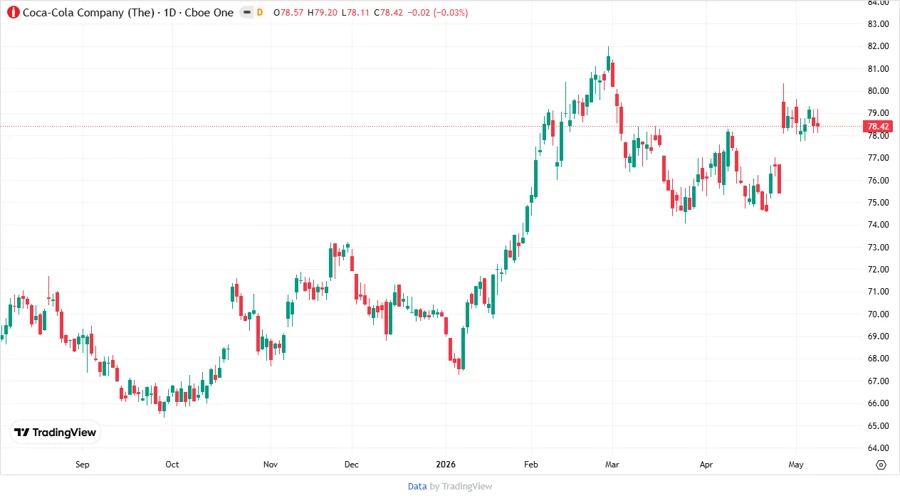Click the high value H79.20
Viewport: 900px width, 498px height.
click(x=322, y=12)
